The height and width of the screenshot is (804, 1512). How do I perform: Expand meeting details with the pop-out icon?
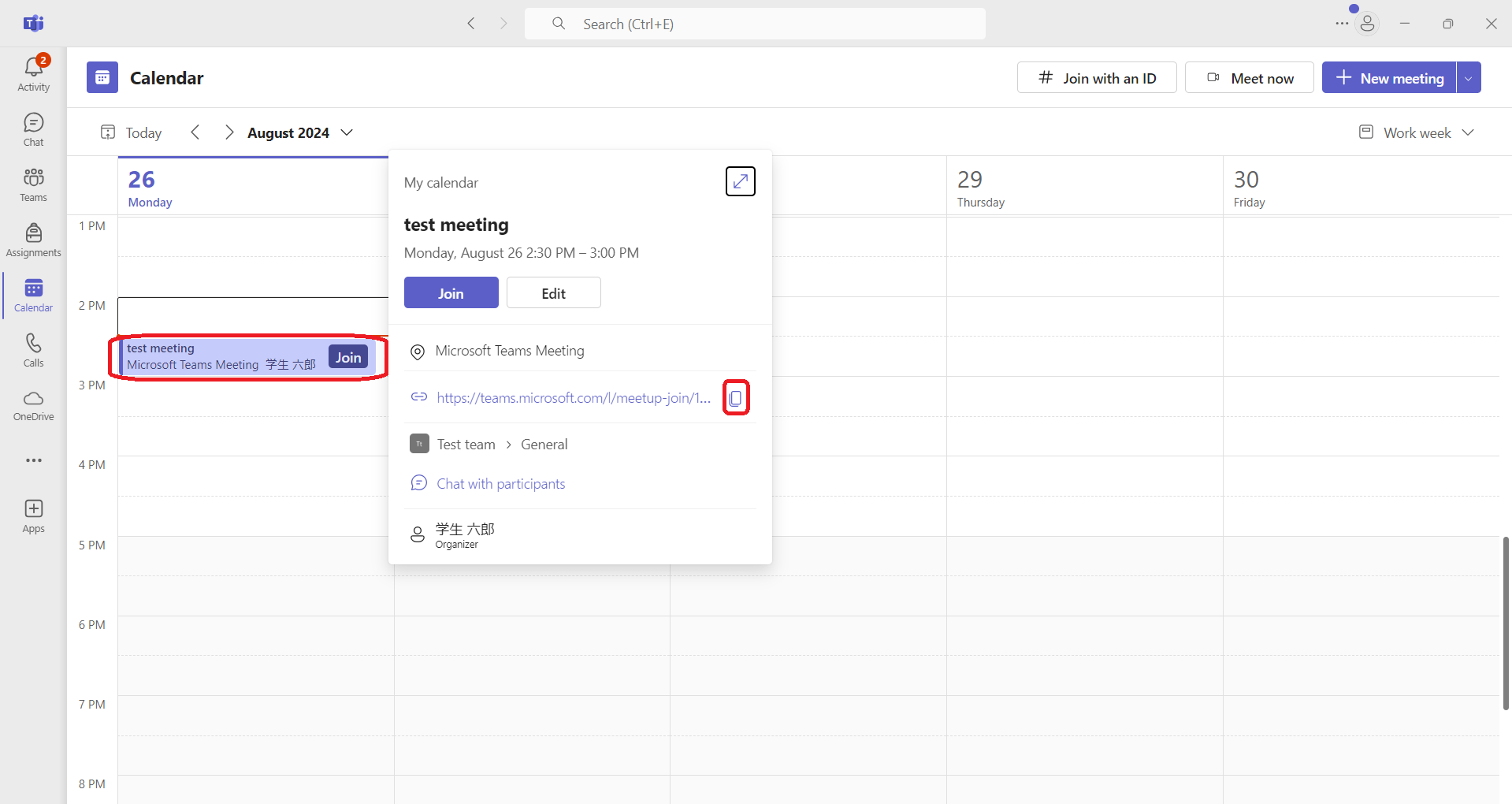pos(740,181)
